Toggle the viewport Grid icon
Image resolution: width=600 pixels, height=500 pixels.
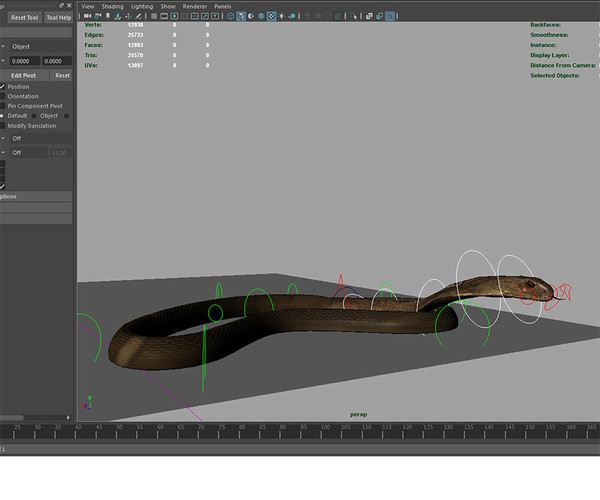pyautogui.click(x=154, y=16)
